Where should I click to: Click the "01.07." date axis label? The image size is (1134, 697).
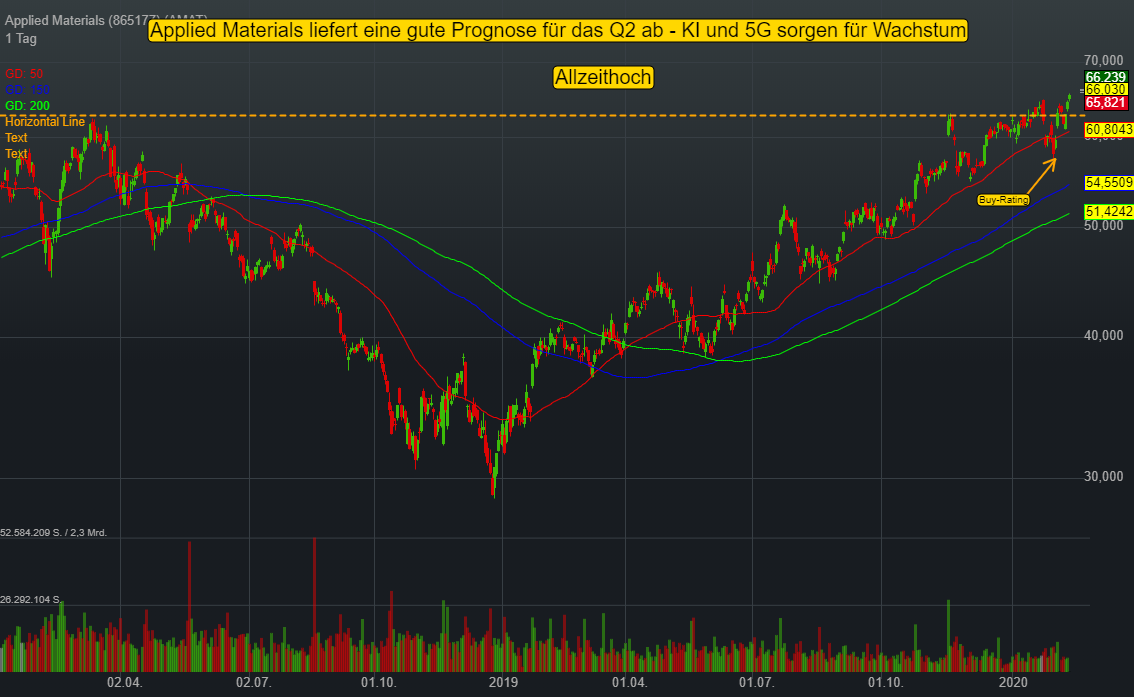coord(756,683)
